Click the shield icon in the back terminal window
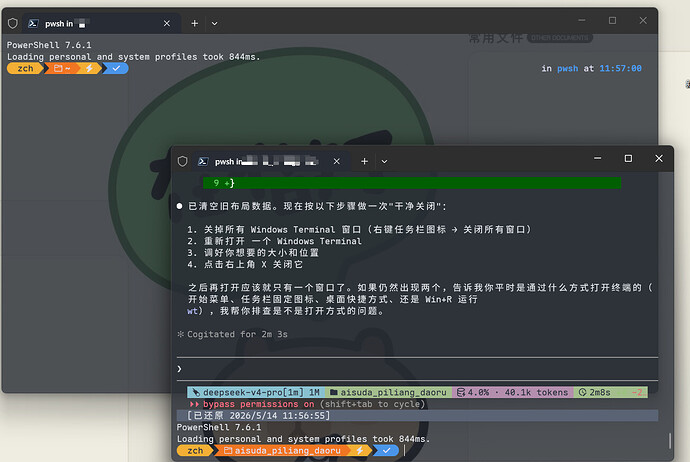This screenshot has width=690, height=462. tap(13, 23)
